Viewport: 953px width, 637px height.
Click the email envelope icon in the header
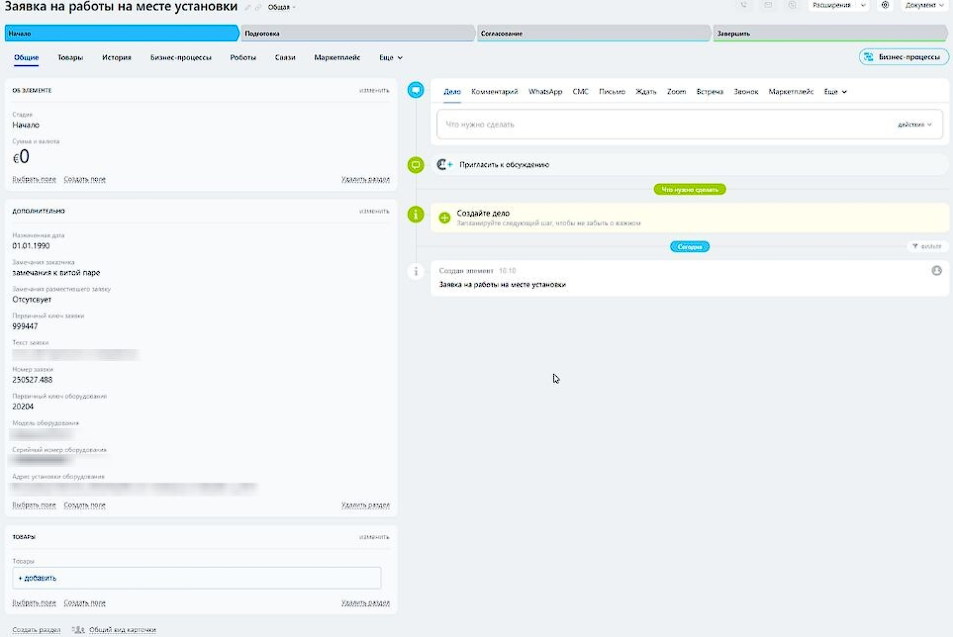(767, 5)
